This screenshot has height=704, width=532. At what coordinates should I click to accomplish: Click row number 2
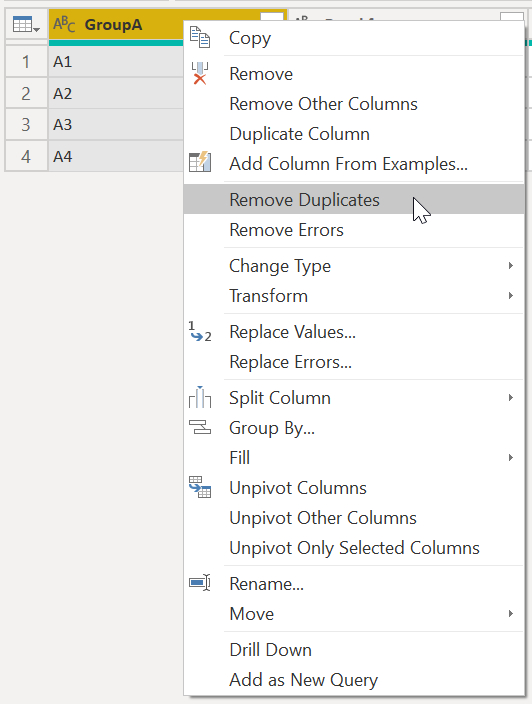[x=26, y=93]
